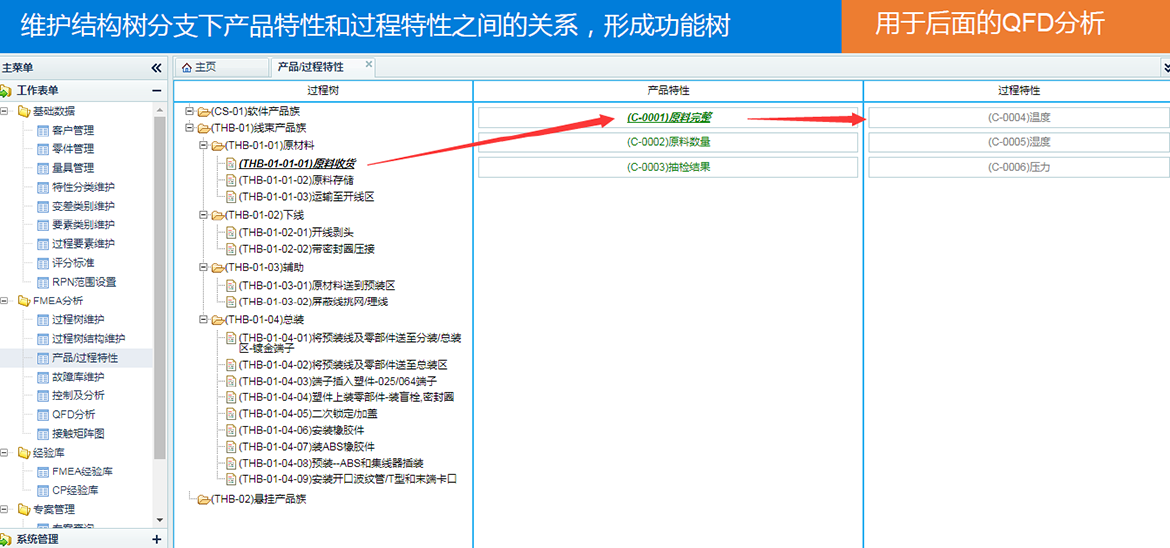Click the grid icon beside QFD分析
Screen dimensions: 1170x548
[42, 415]
